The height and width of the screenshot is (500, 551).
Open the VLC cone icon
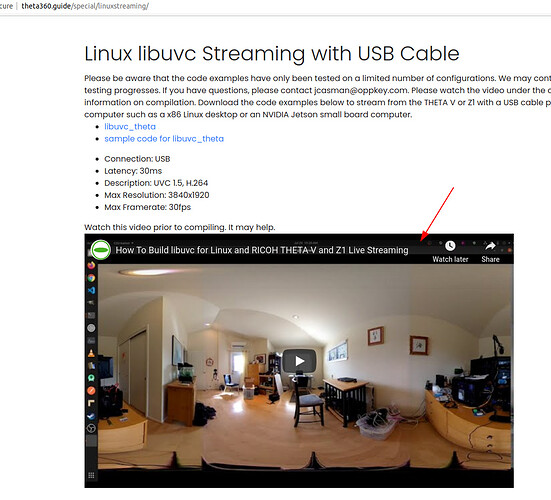[x=91, y=353]
